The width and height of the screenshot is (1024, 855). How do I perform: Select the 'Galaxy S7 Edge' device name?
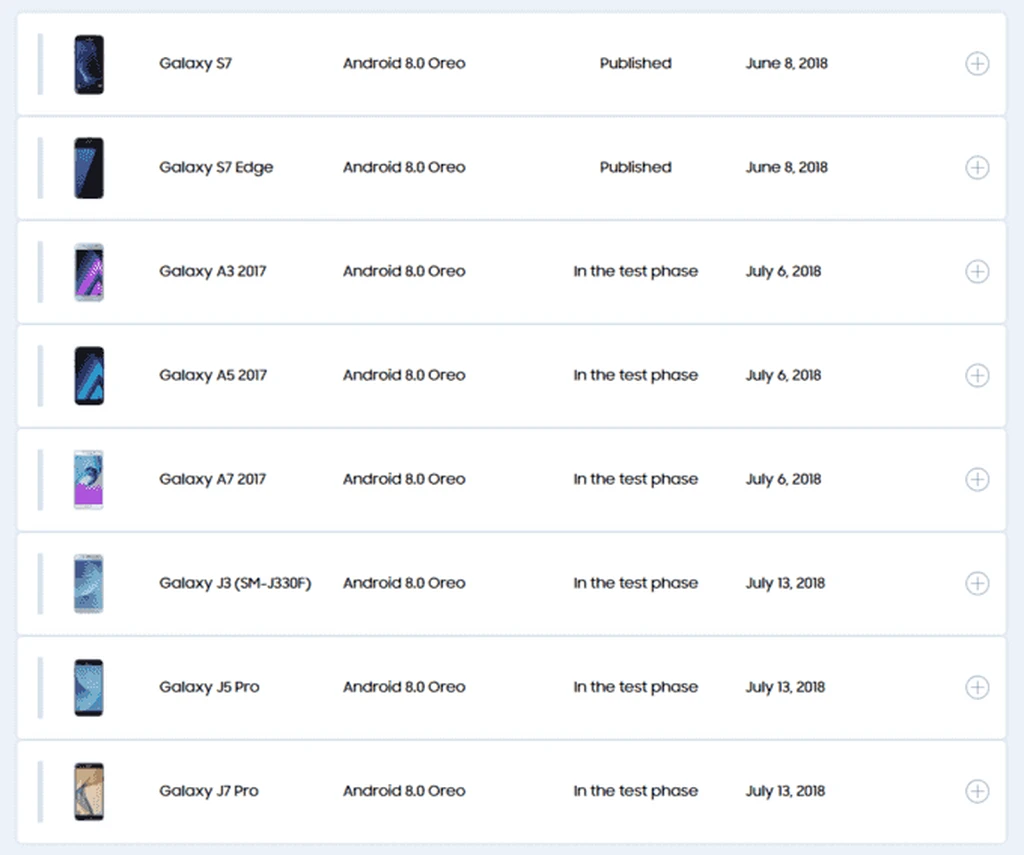coord(216,167)
